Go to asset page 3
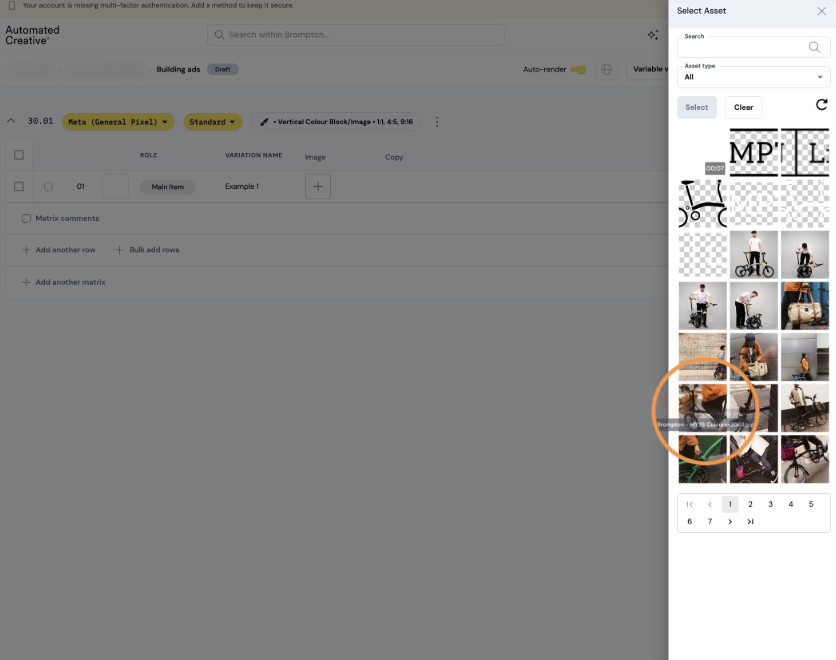This screenshot has width=836, height=660. click(770, 504)
